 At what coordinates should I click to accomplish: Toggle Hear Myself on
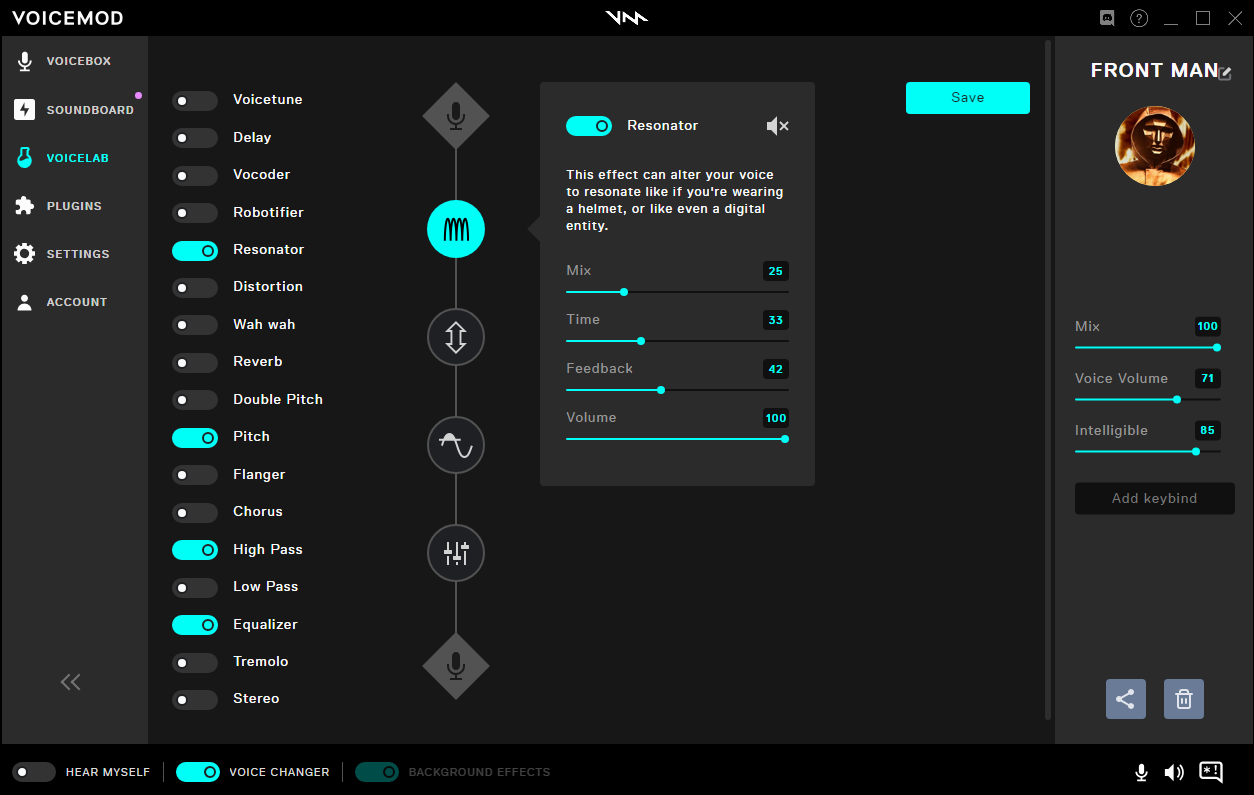(x=34, y=772)
